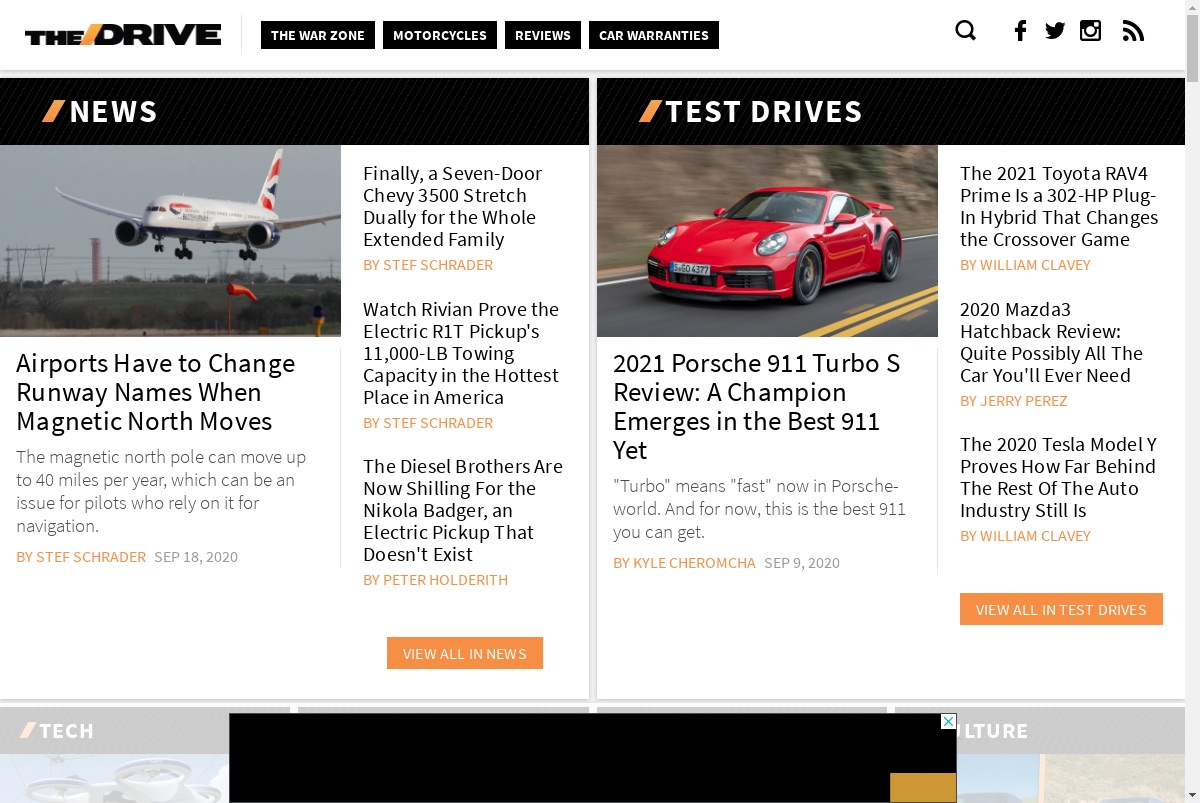Open Kyle Cheromcha author link

[x=684, y=563]
